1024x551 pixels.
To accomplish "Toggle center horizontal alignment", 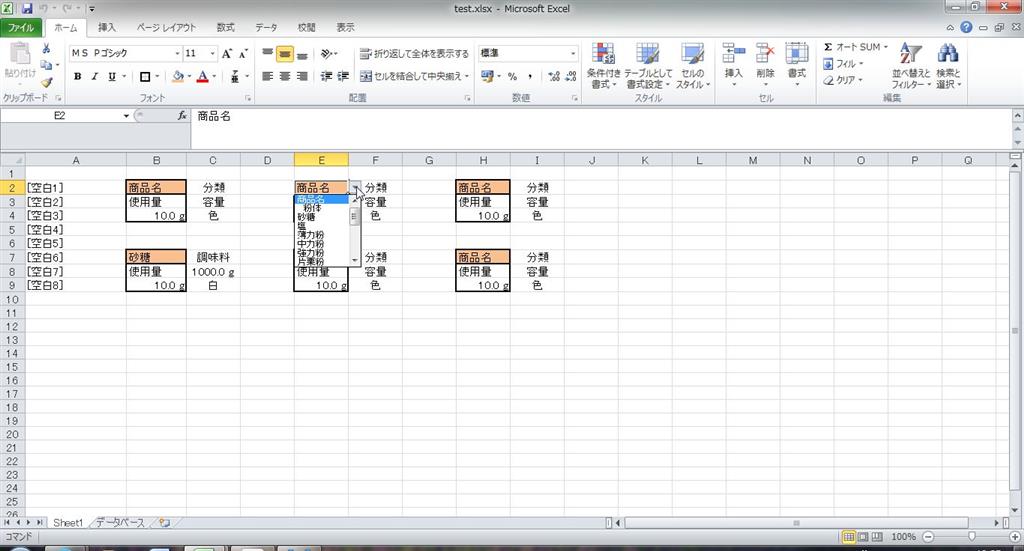I will [285, 76].
